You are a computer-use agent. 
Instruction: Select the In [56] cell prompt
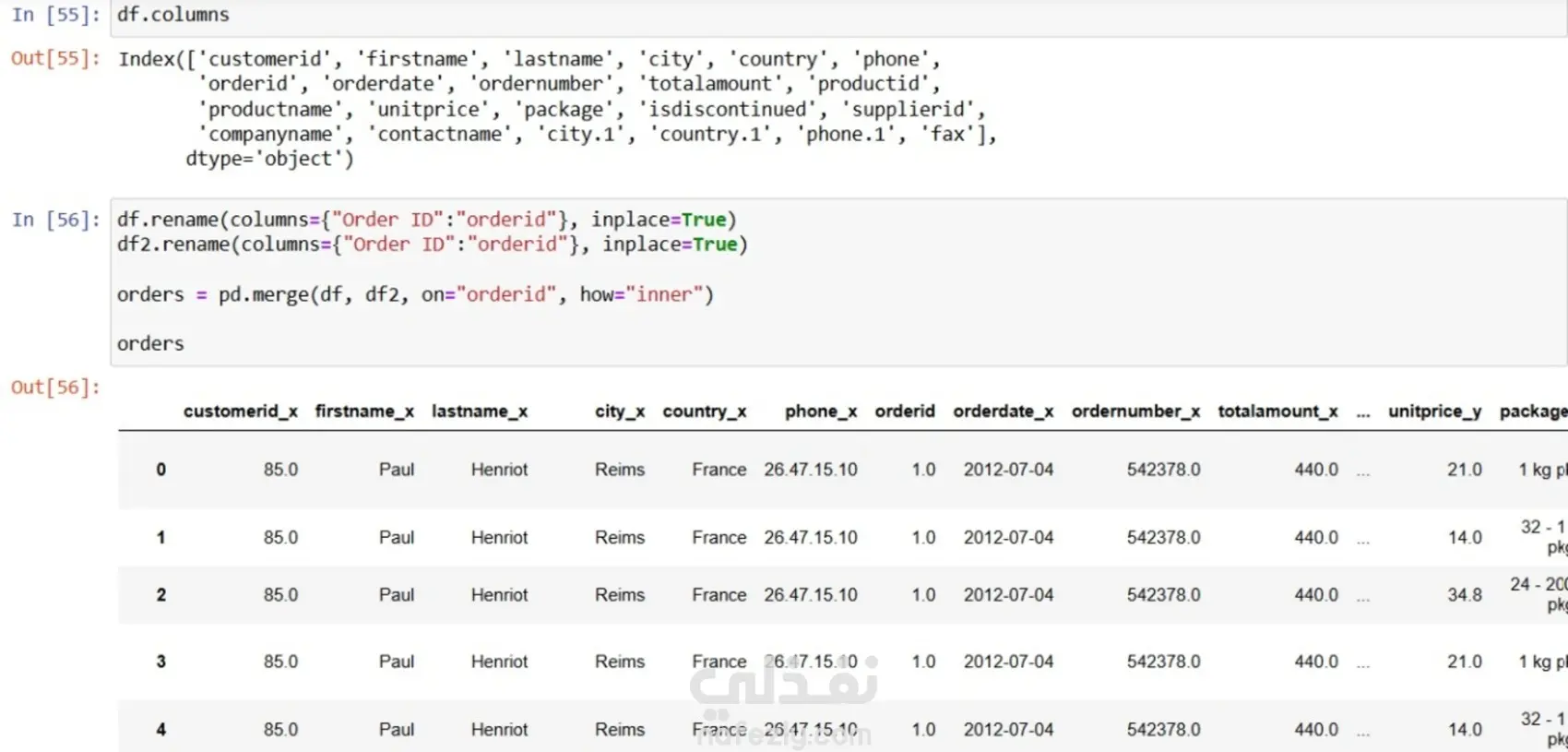(55, 220)
